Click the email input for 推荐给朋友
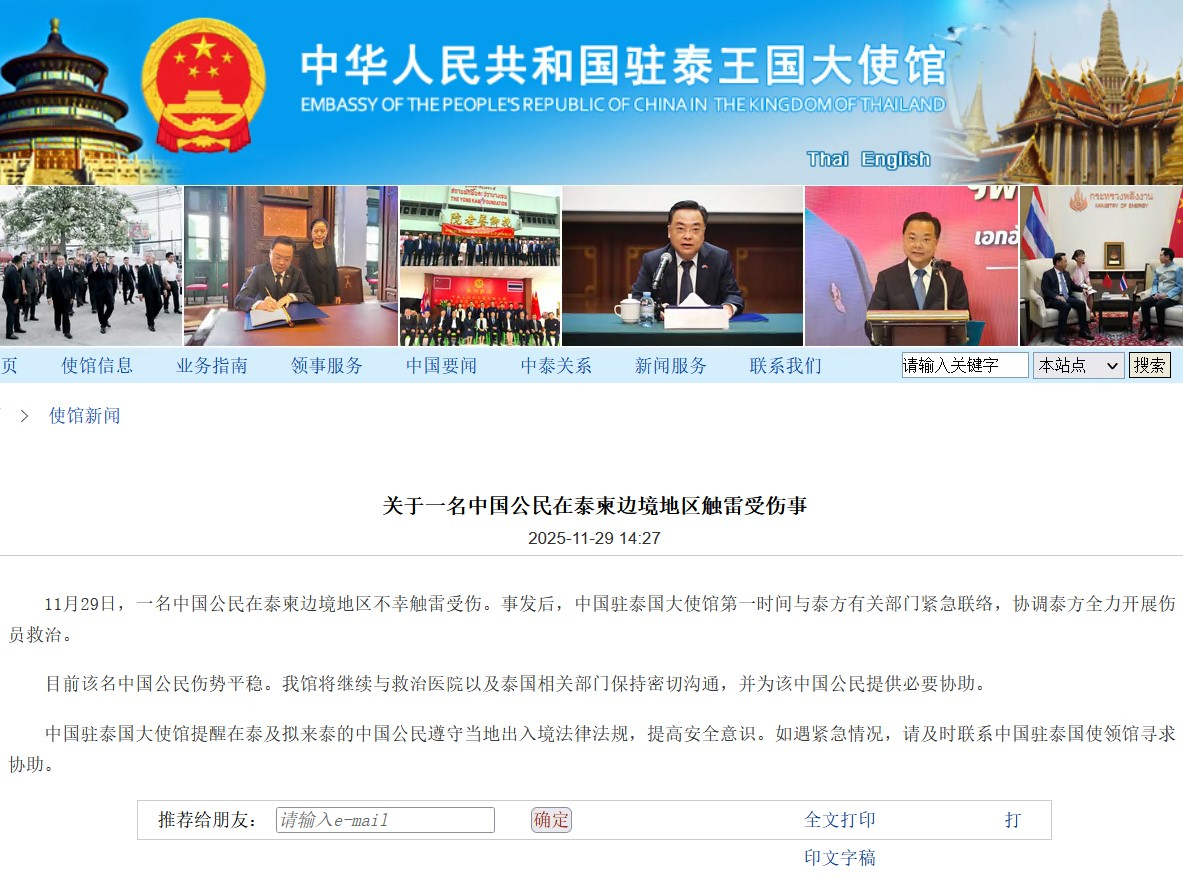1183x887 pixels. [386, 820]
